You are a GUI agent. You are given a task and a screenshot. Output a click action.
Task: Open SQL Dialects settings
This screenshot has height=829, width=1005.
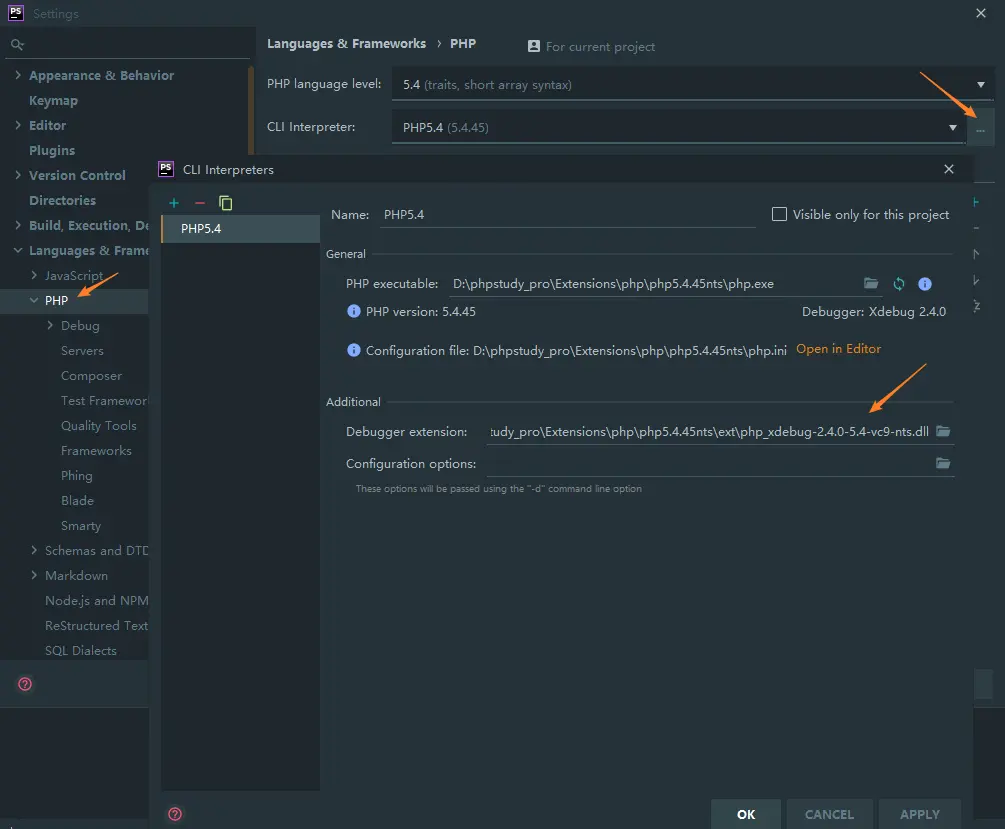(81, 651)
